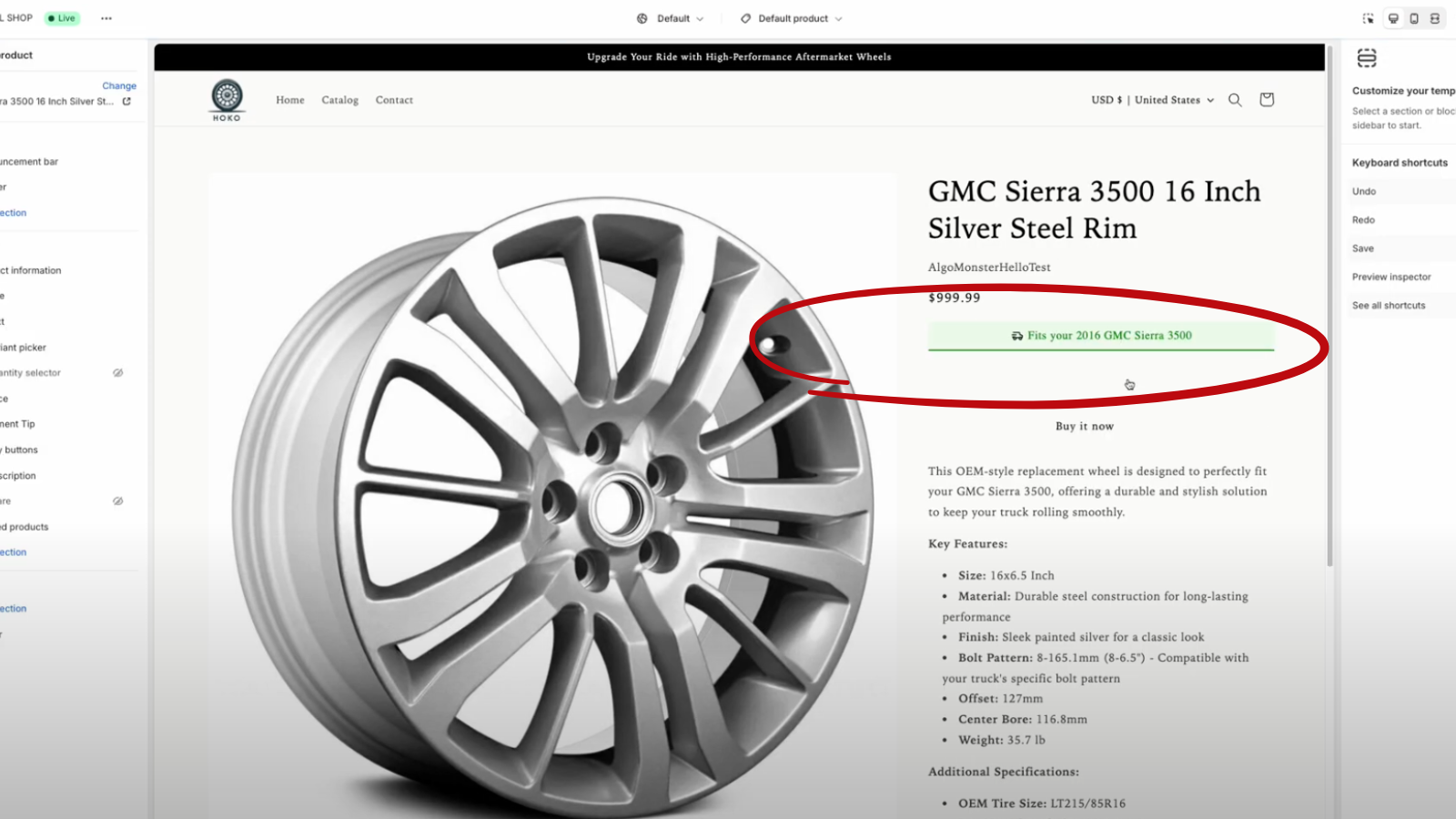This screenshot has height=819, width=1456.
Task: Click the Buy it now button
Action: point(1085,426)
